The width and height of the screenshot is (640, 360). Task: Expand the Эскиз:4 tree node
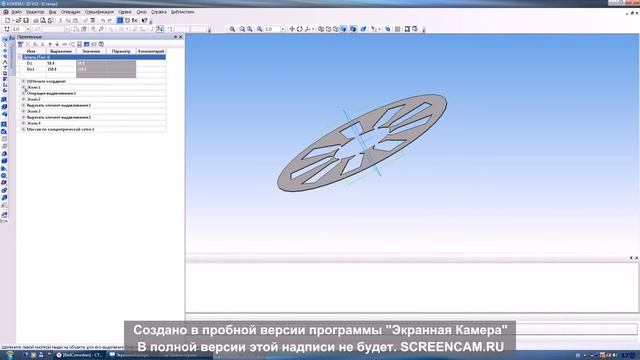tap(24, 123)
